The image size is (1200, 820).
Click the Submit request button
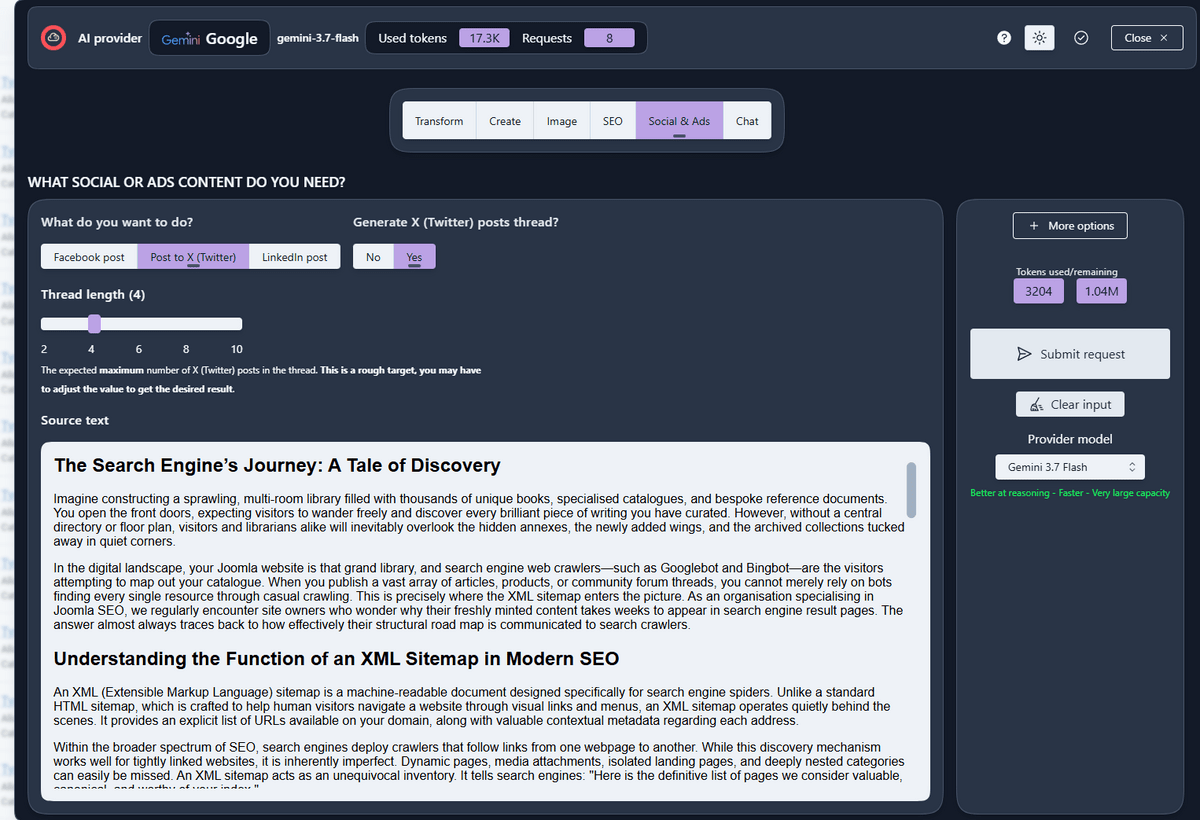(1070, 354)
